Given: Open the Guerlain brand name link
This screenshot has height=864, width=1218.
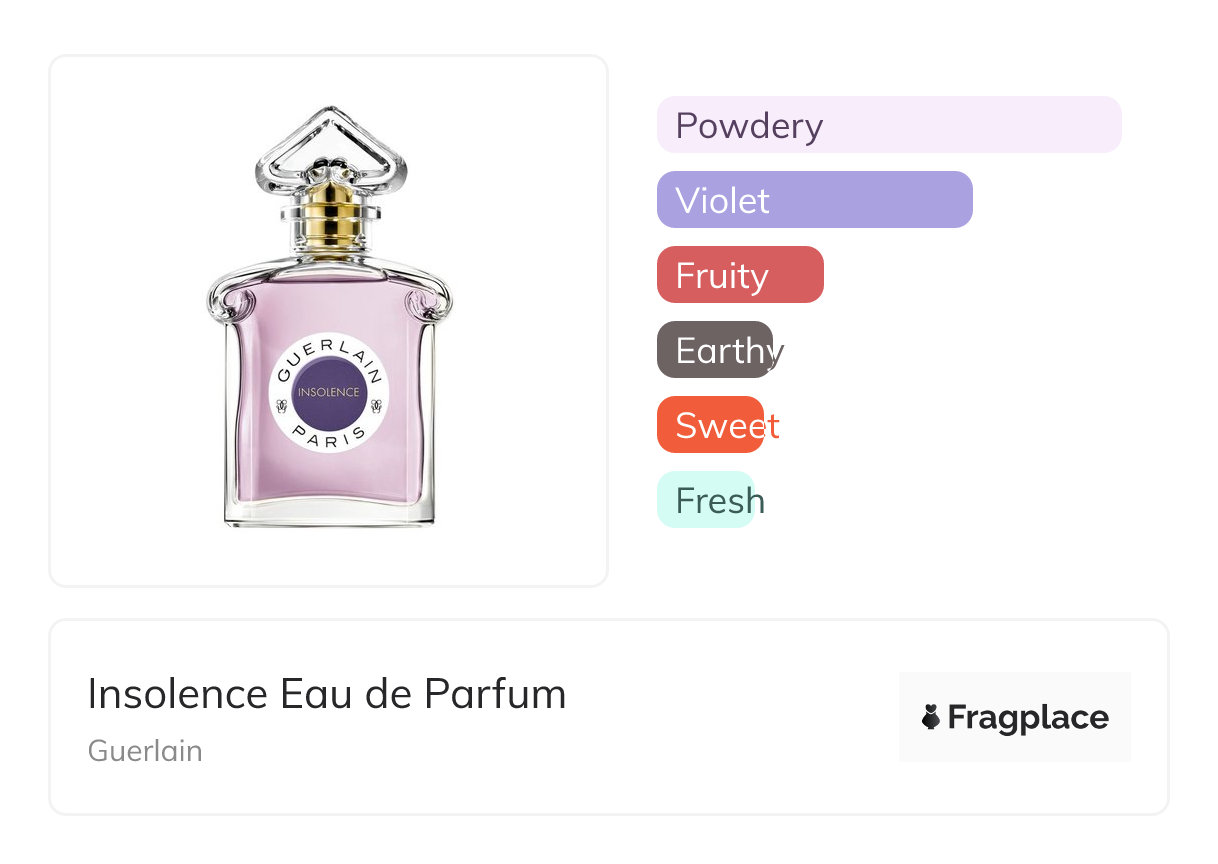Looking at the screenshot, I should click(x=145, y=751).
